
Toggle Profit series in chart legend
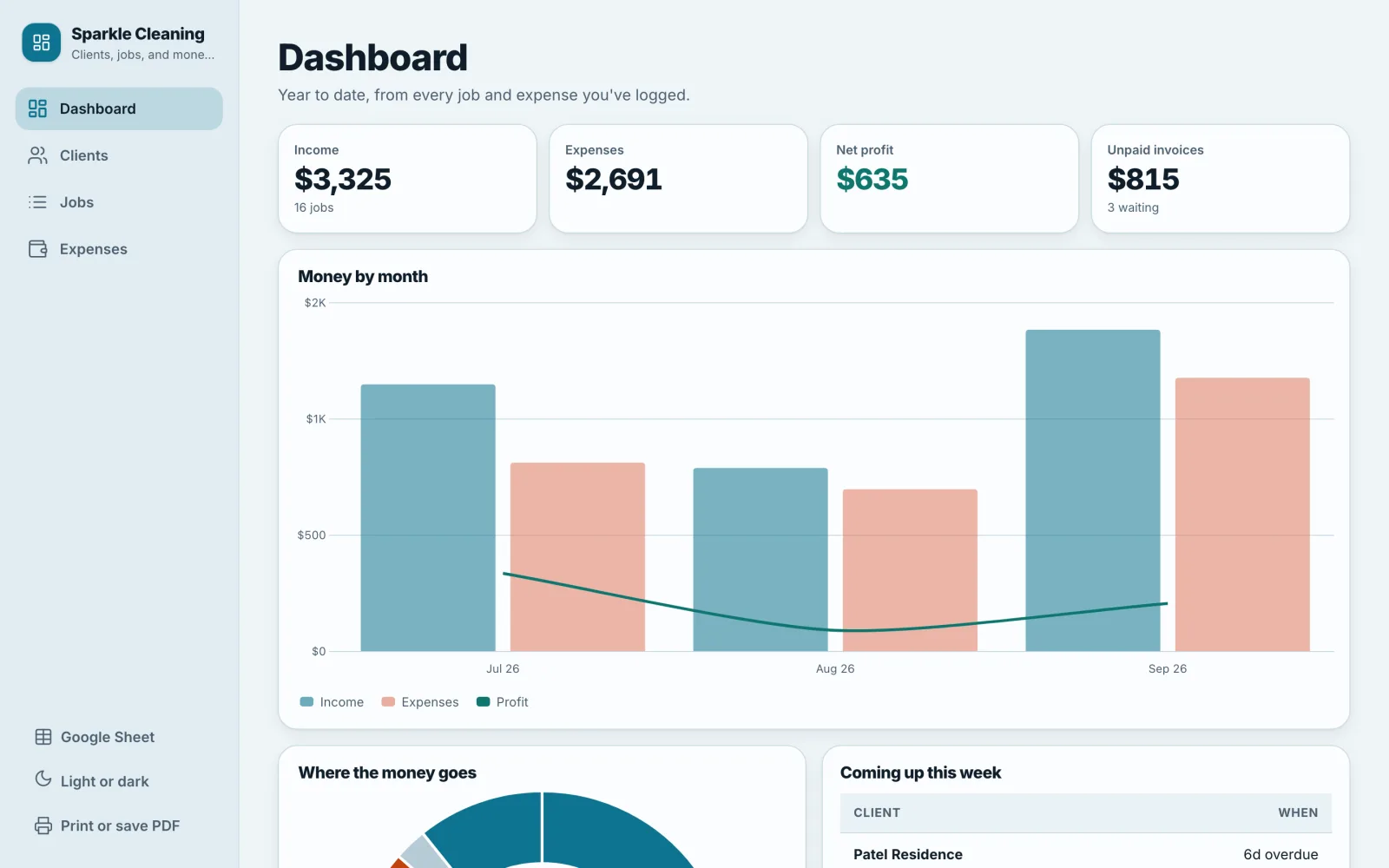pyautogui.click(x=503, y=702)
